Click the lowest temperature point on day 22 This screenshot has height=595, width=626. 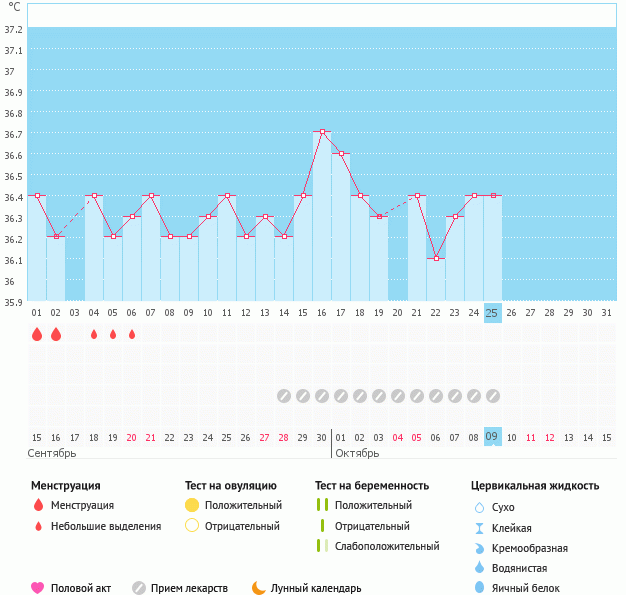tap(435, 258)
